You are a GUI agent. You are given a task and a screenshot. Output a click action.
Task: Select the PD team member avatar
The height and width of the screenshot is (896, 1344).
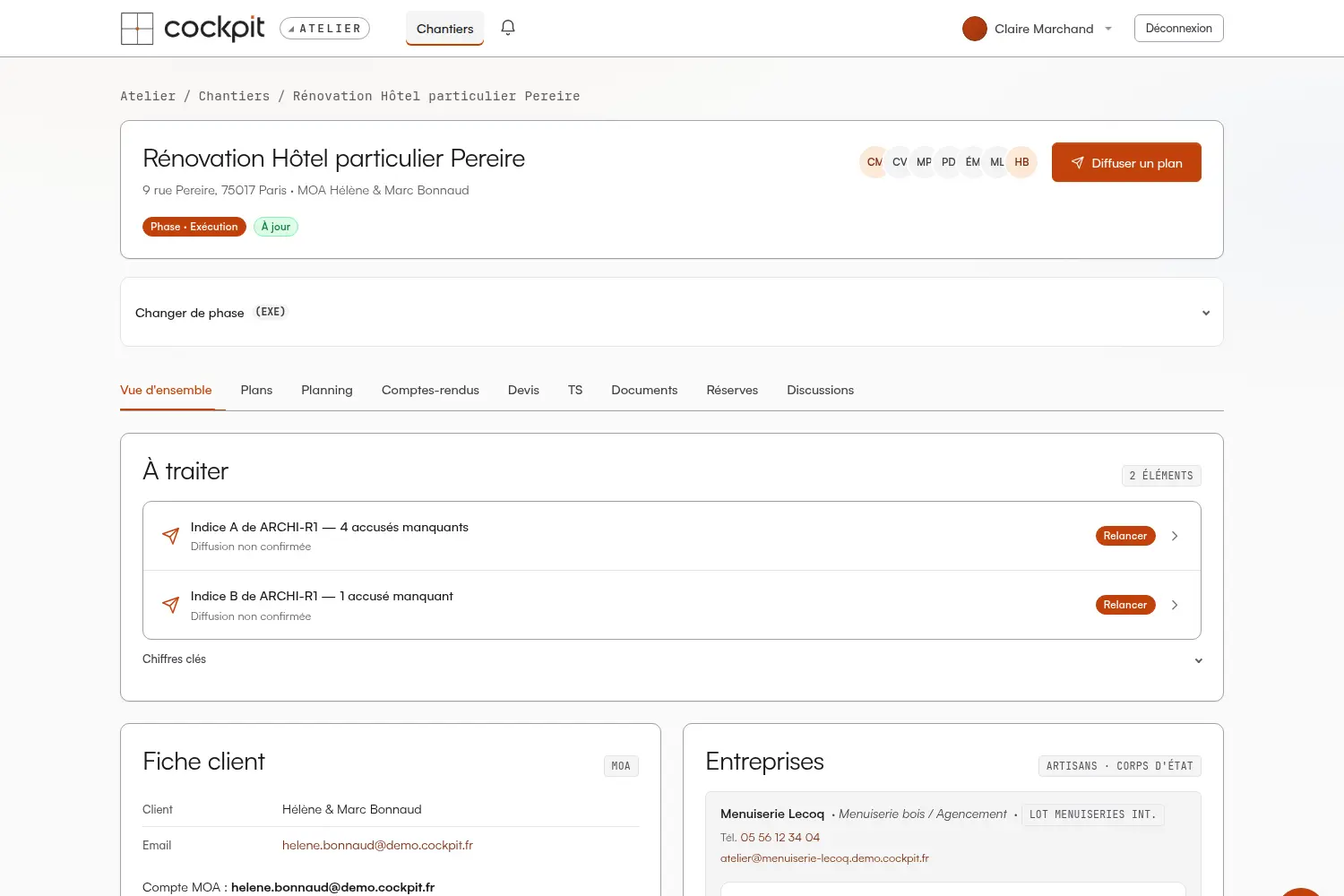click(x=948, y=162)
